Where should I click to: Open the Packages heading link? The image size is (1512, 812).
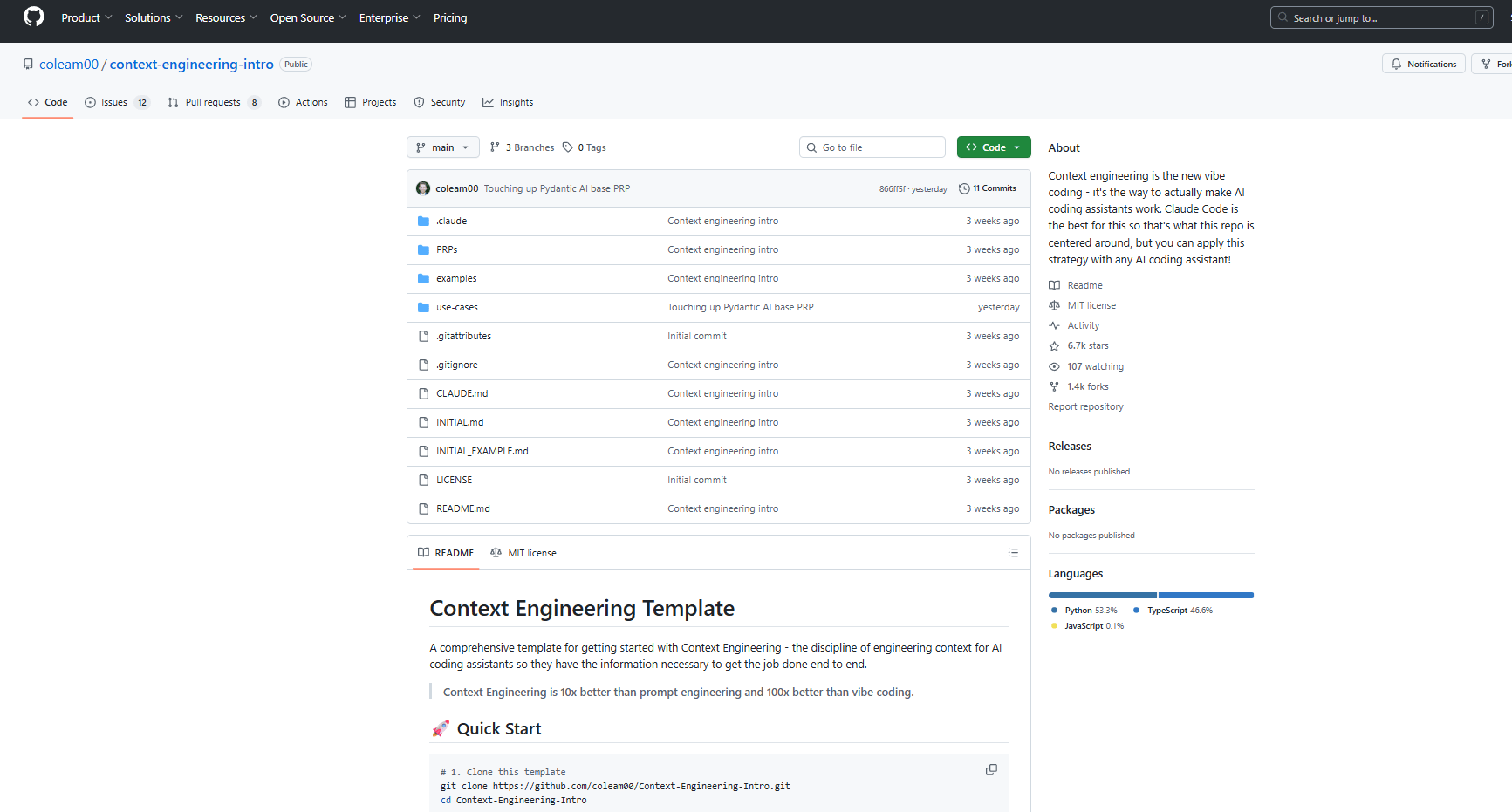tap(1071, 509)
